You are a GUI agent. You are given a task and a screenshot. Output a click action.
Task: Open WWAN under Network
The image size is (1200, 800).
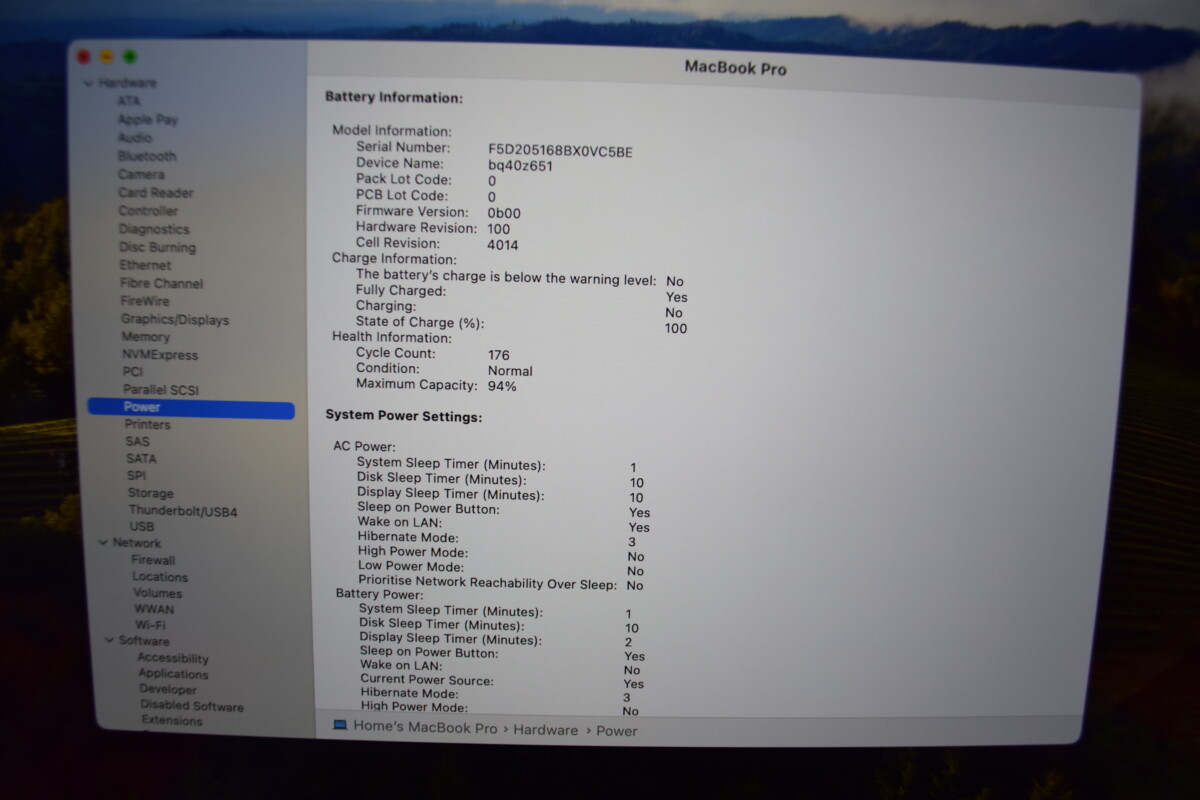point(154,609)
